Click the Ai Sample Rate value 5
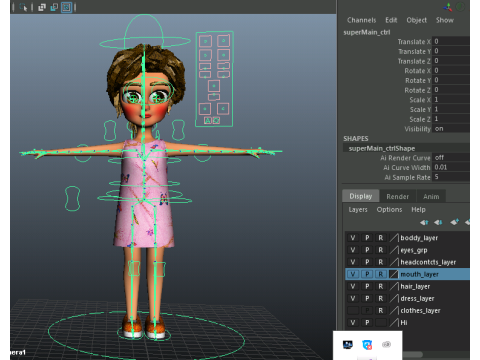The image size is (480, 360). pos(451,177)
